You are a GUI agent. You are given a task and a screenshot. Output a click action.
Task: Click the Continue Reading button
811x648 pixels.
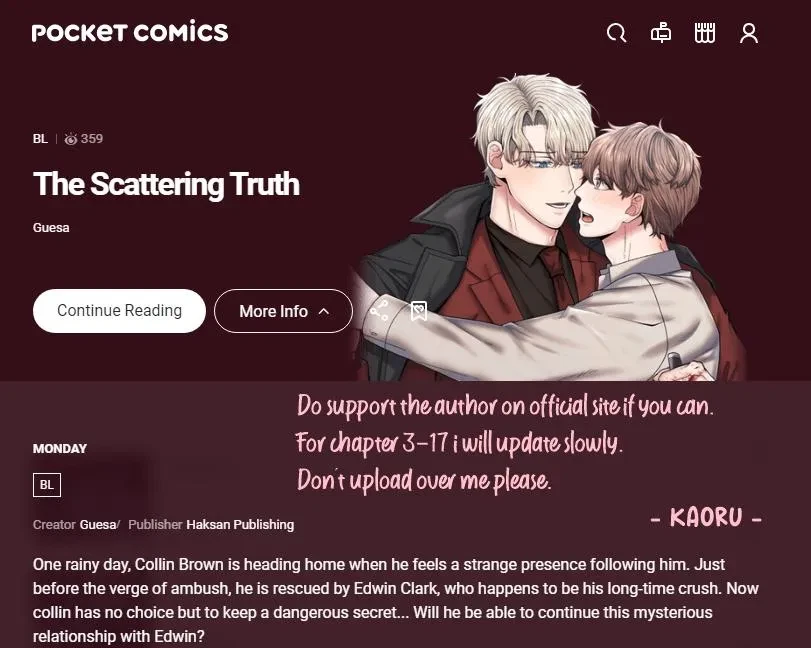(x=119, y=310)
